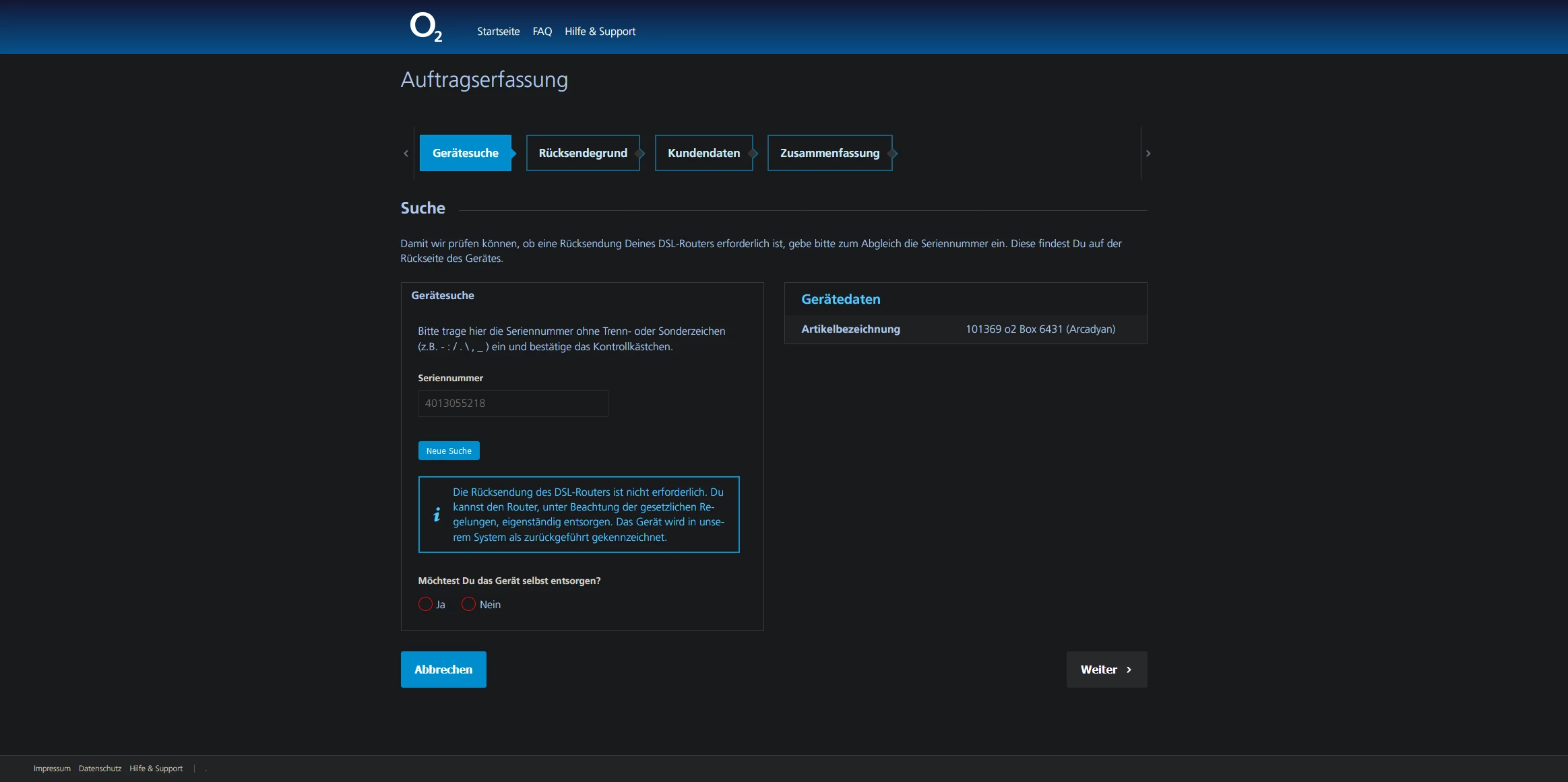Viewport: 1568px width, 782px height.
Task: Open footer Hilfe & Support link
Action: tap(156, 769)
